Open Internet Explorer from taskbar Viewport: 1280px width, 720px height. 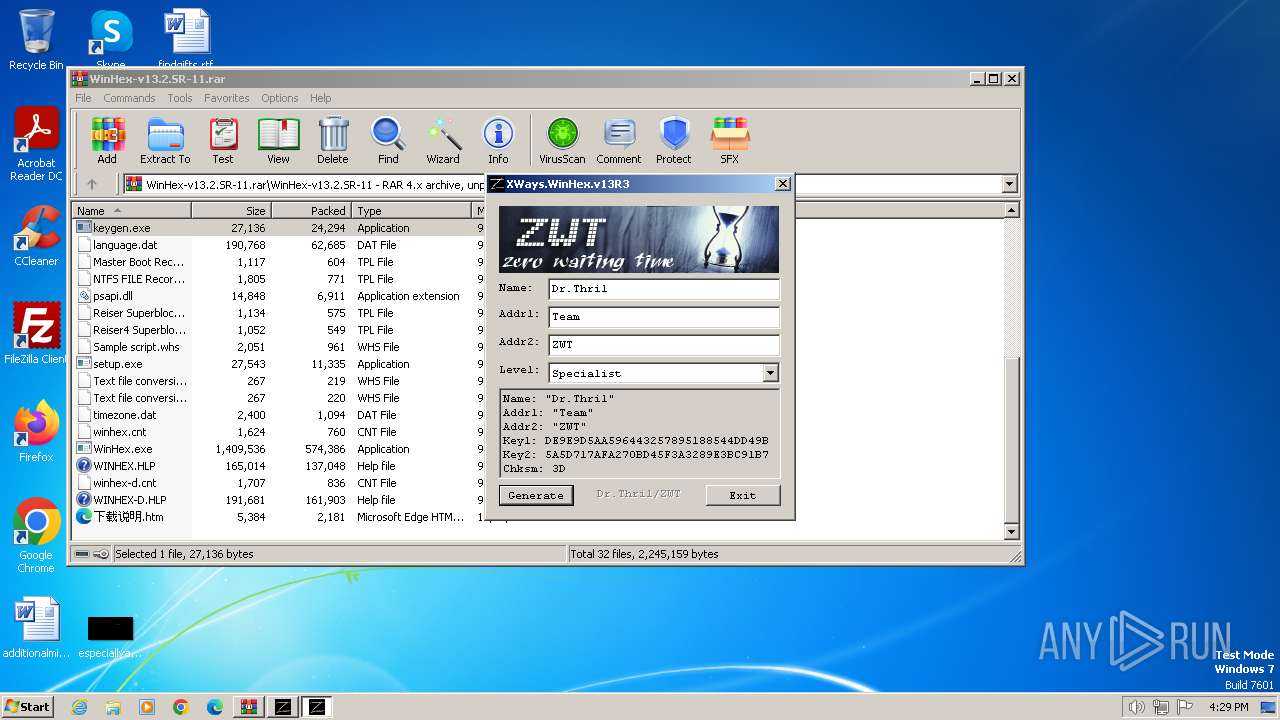(80, 707)
